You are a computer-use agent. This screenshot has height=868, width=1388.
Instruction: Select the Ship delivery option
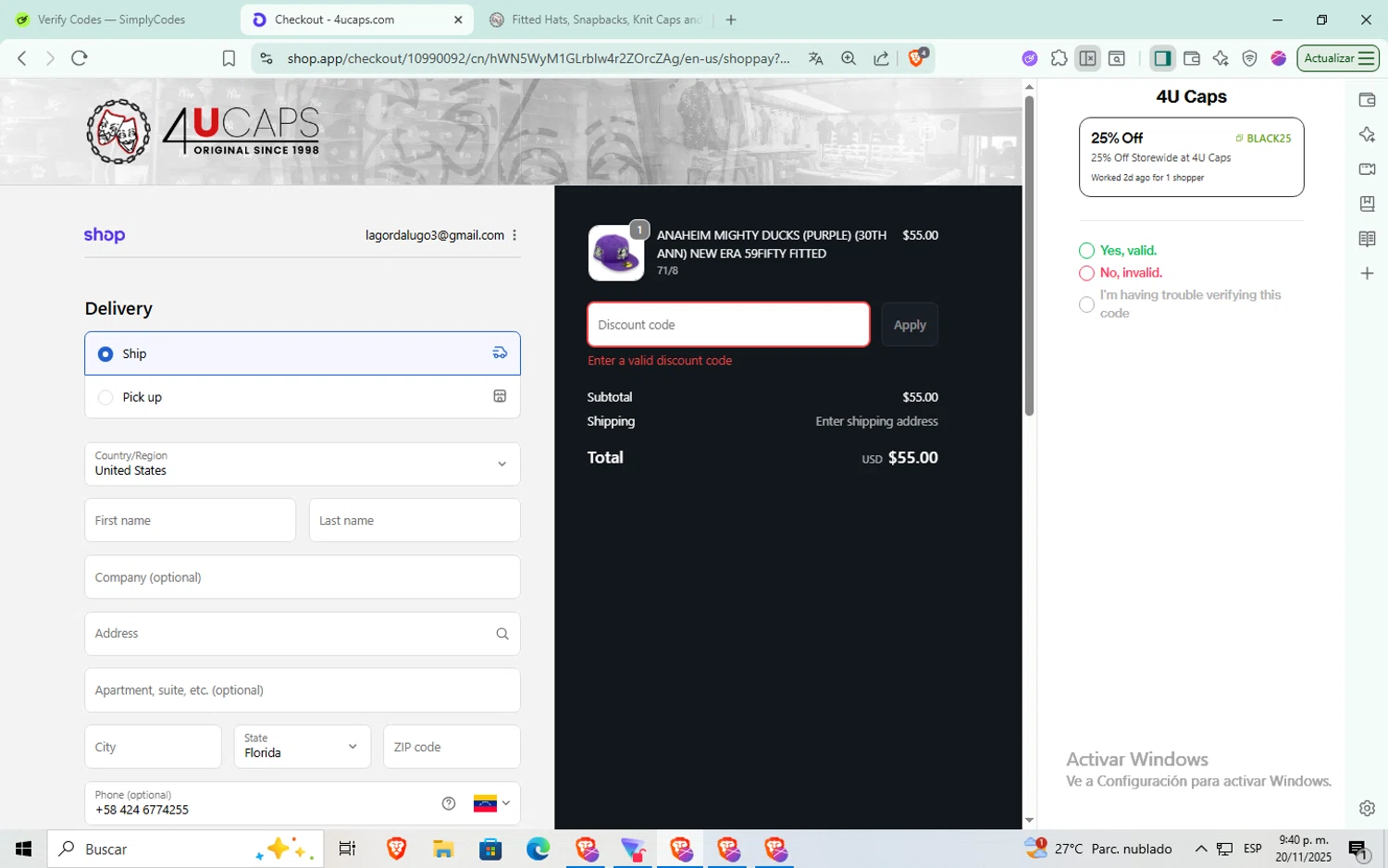point(303,353)
